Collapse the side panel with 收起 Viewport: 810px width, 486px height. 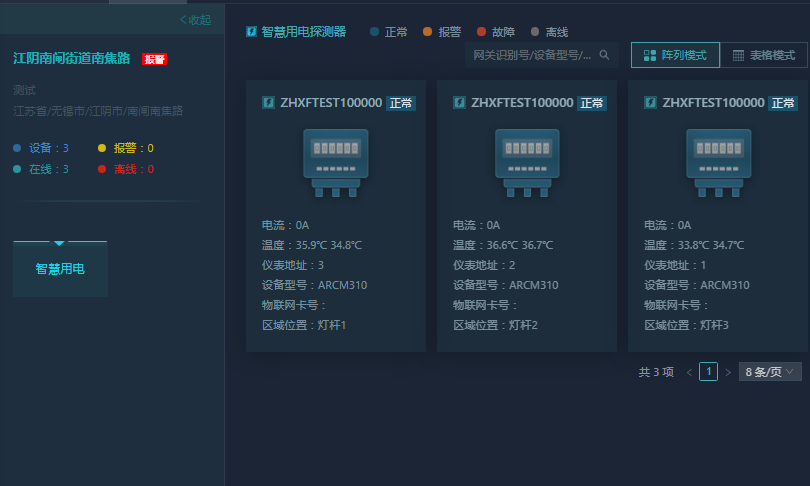click(195, 20)
